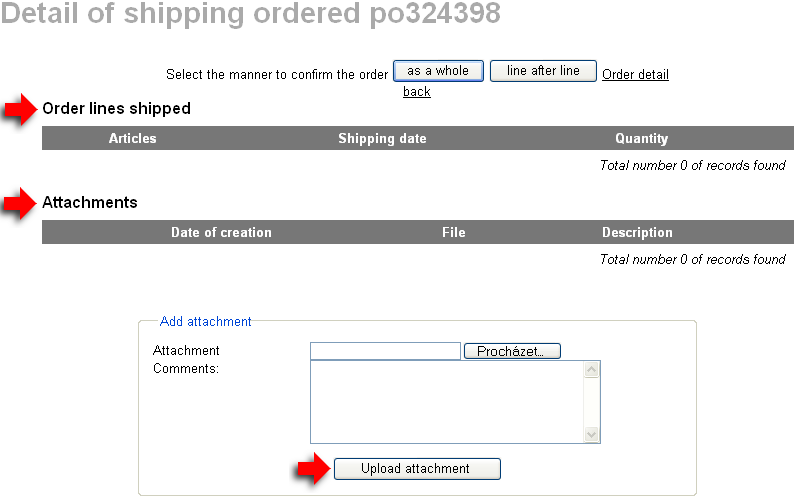Click the red arrow pointing at Upload attachment
The height and width of the screenshot is (502, 794).
(312, 469)
